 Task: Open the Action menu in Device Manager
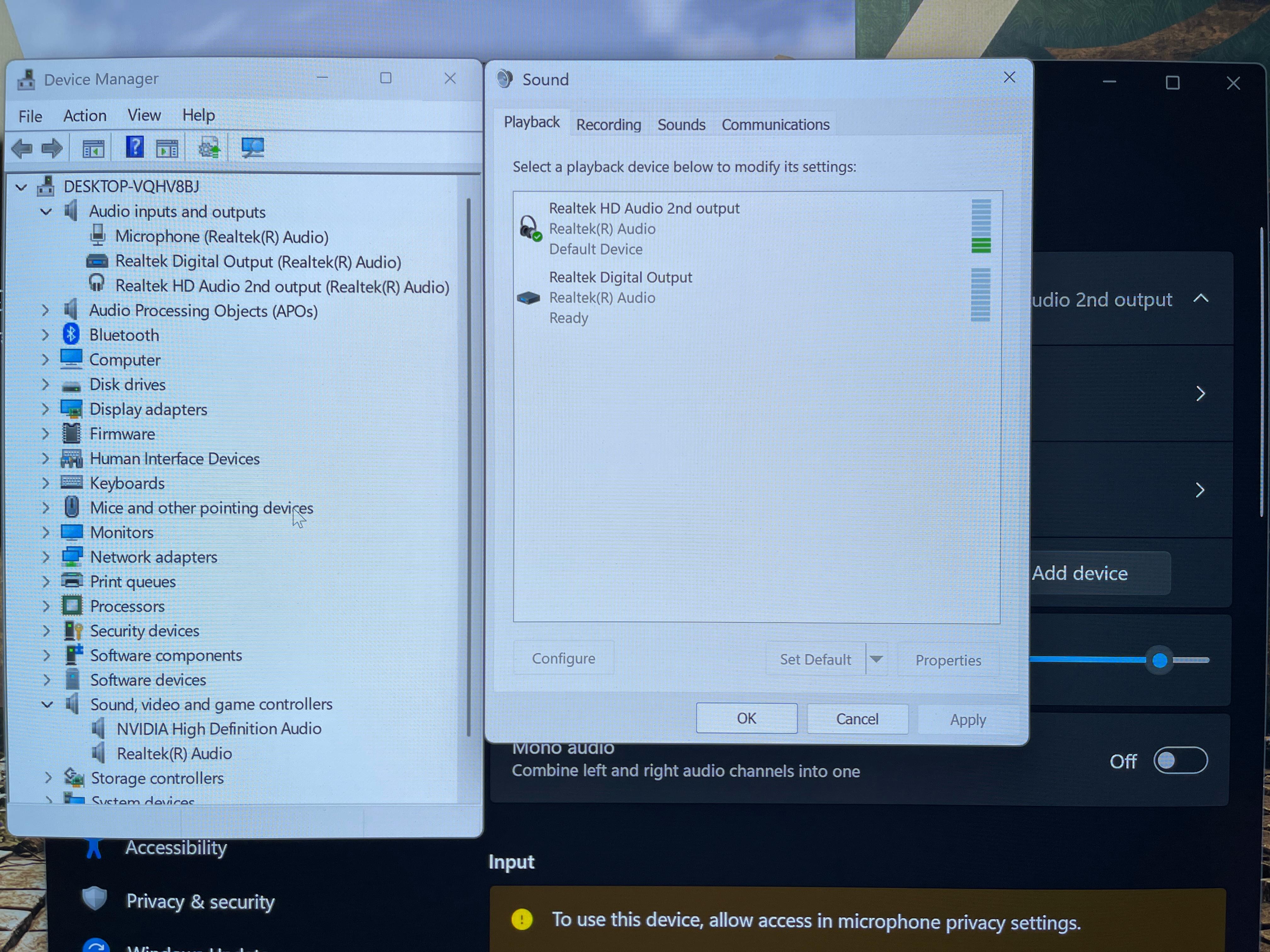tap(85, 116)
